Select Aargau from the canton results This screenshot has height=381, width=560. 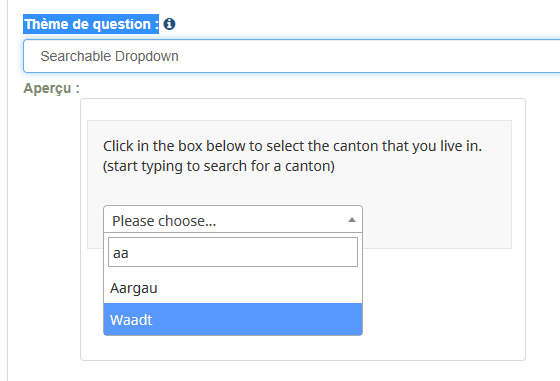click(x=233, y=288)
